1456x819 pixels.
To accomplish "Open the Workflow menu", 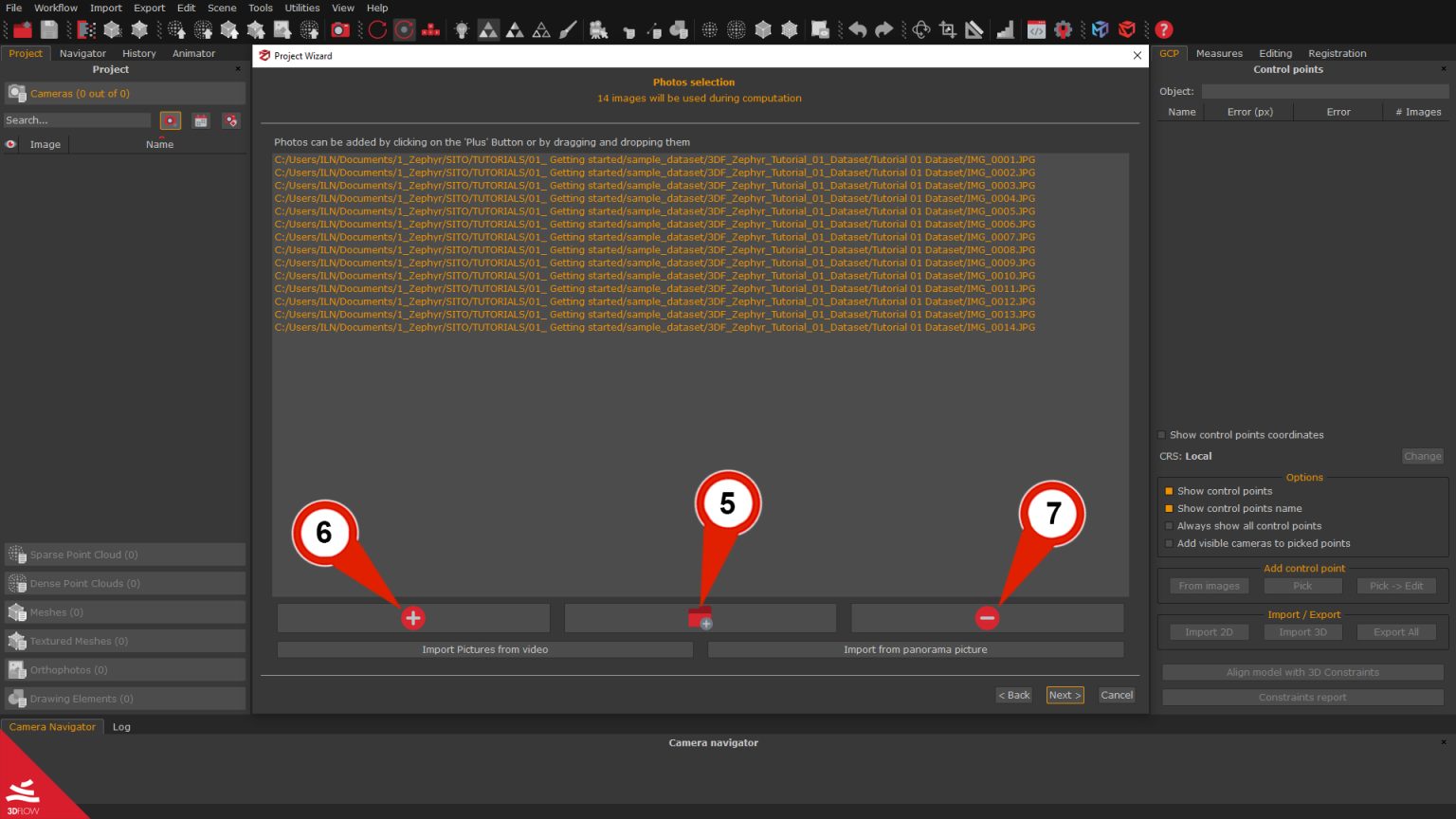I will click(x=56, y=8).
